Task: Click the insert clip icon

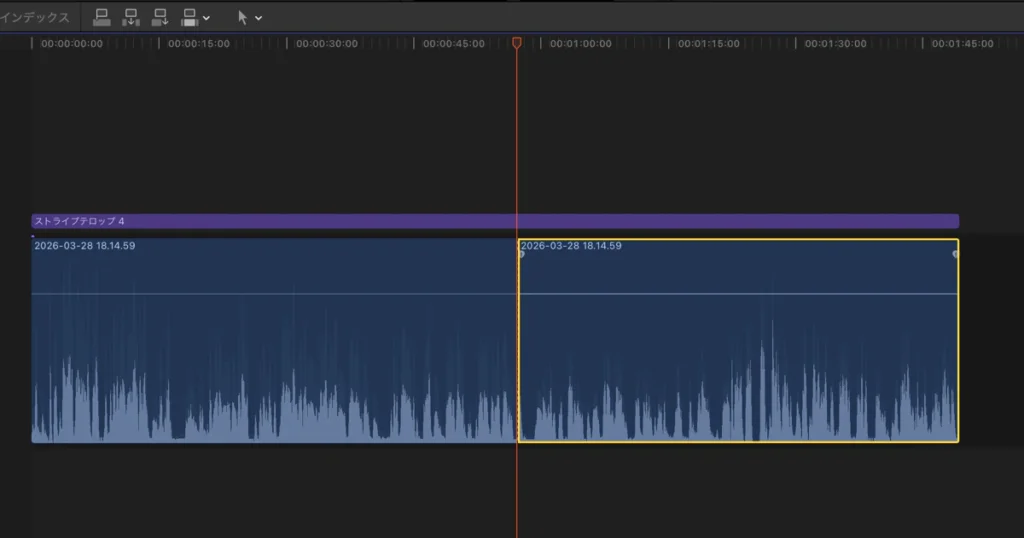Action: (131, 17)
